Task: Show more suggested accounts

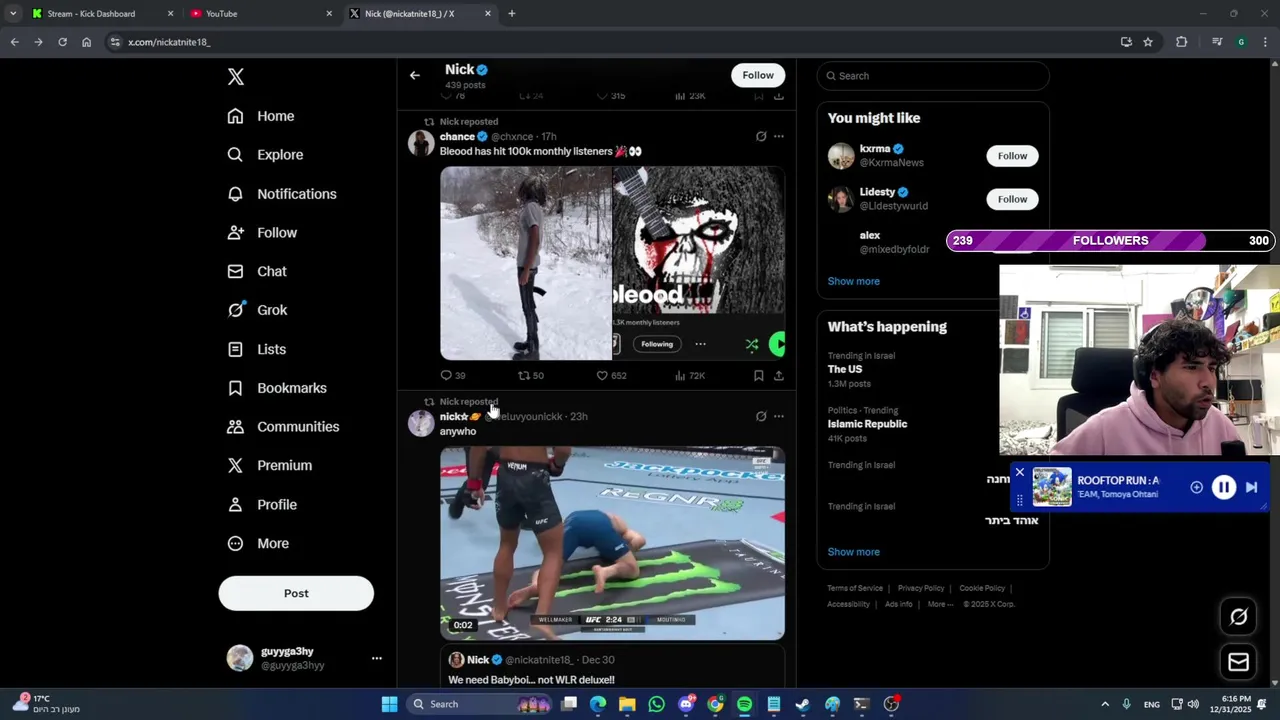Action: (854, 281)
